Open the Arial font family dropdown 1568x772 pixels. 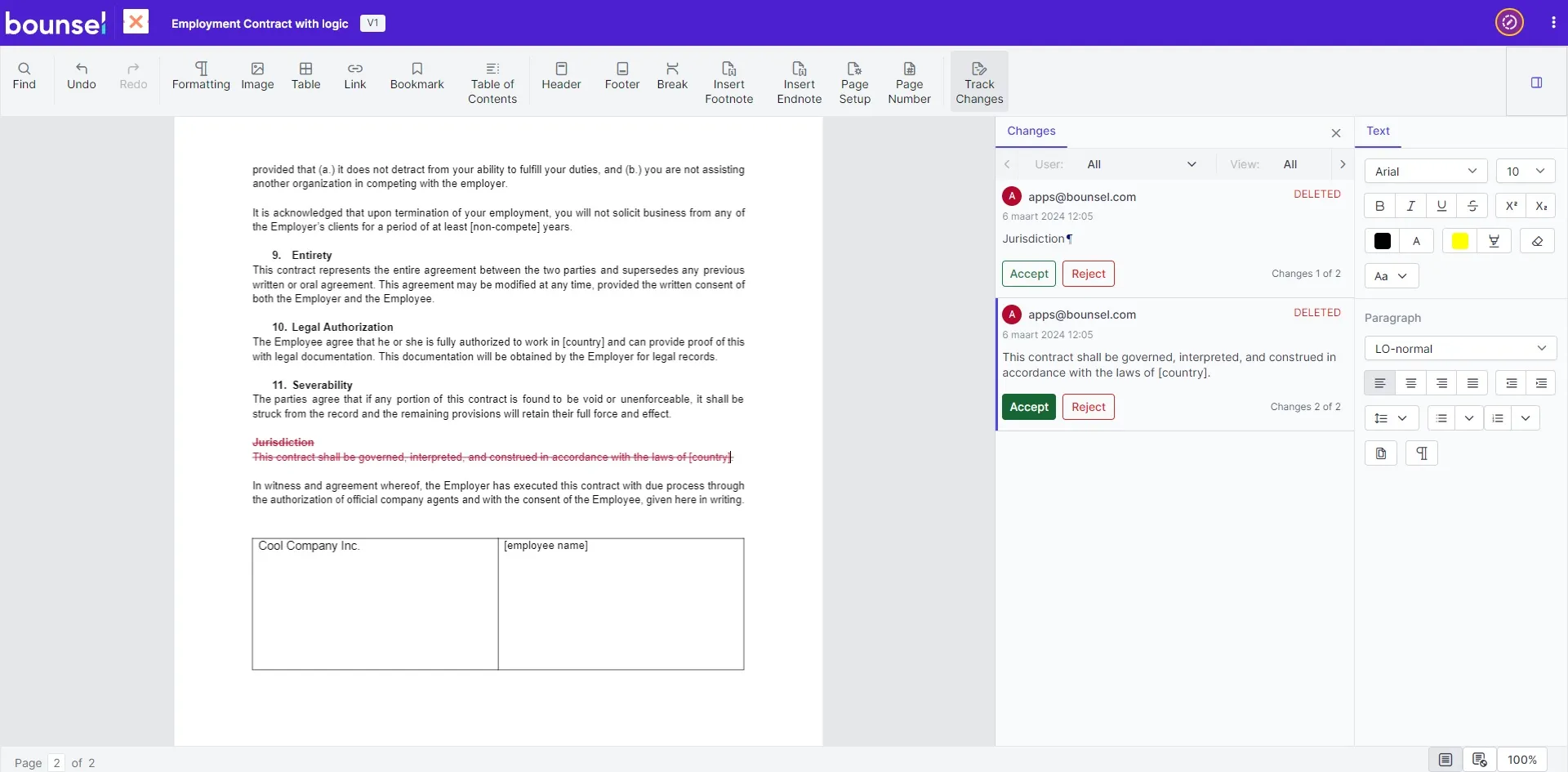tap(1425, 171)
